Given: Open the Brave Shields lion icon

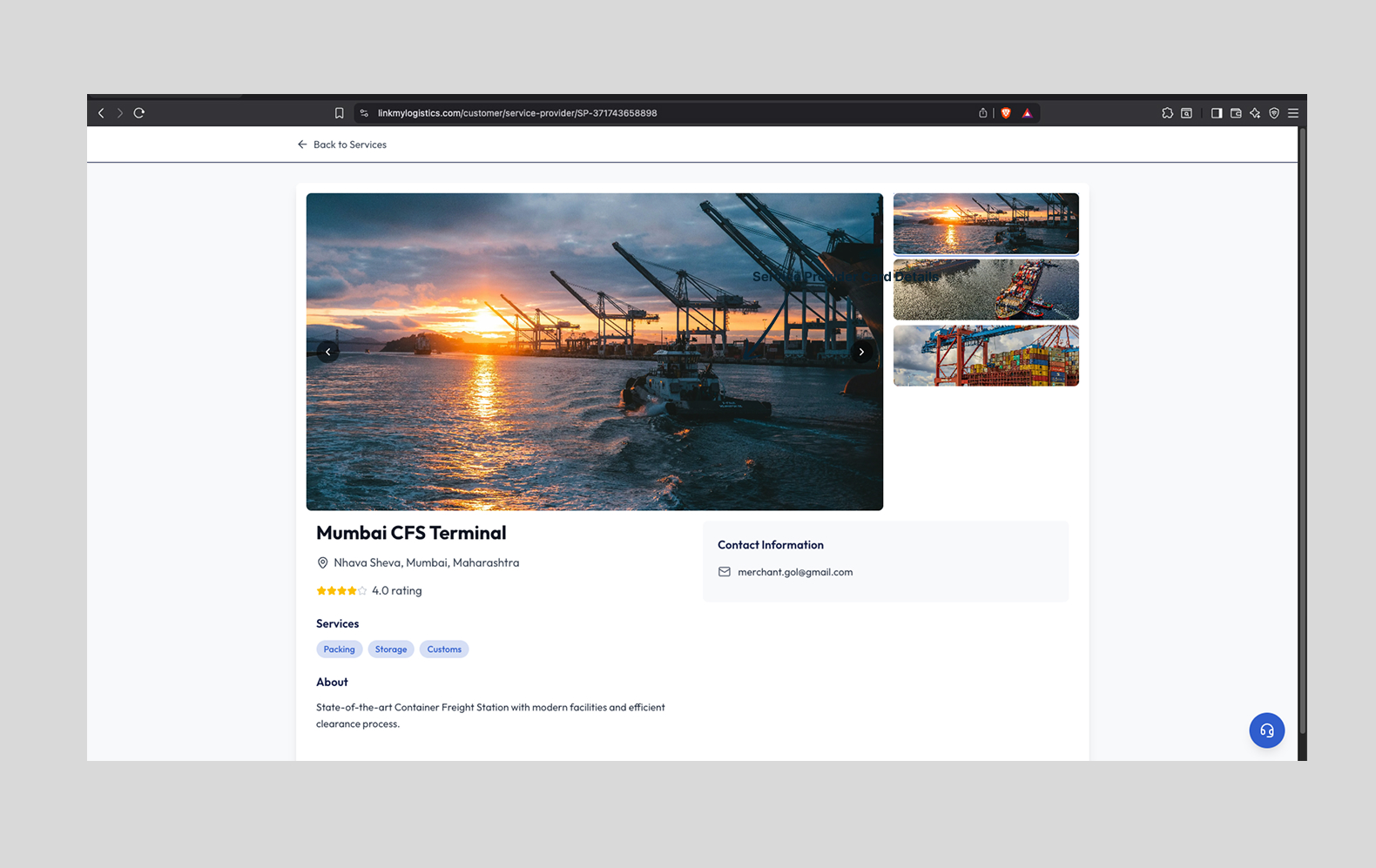Looking at the screenshot, I should coord(1006,113).
